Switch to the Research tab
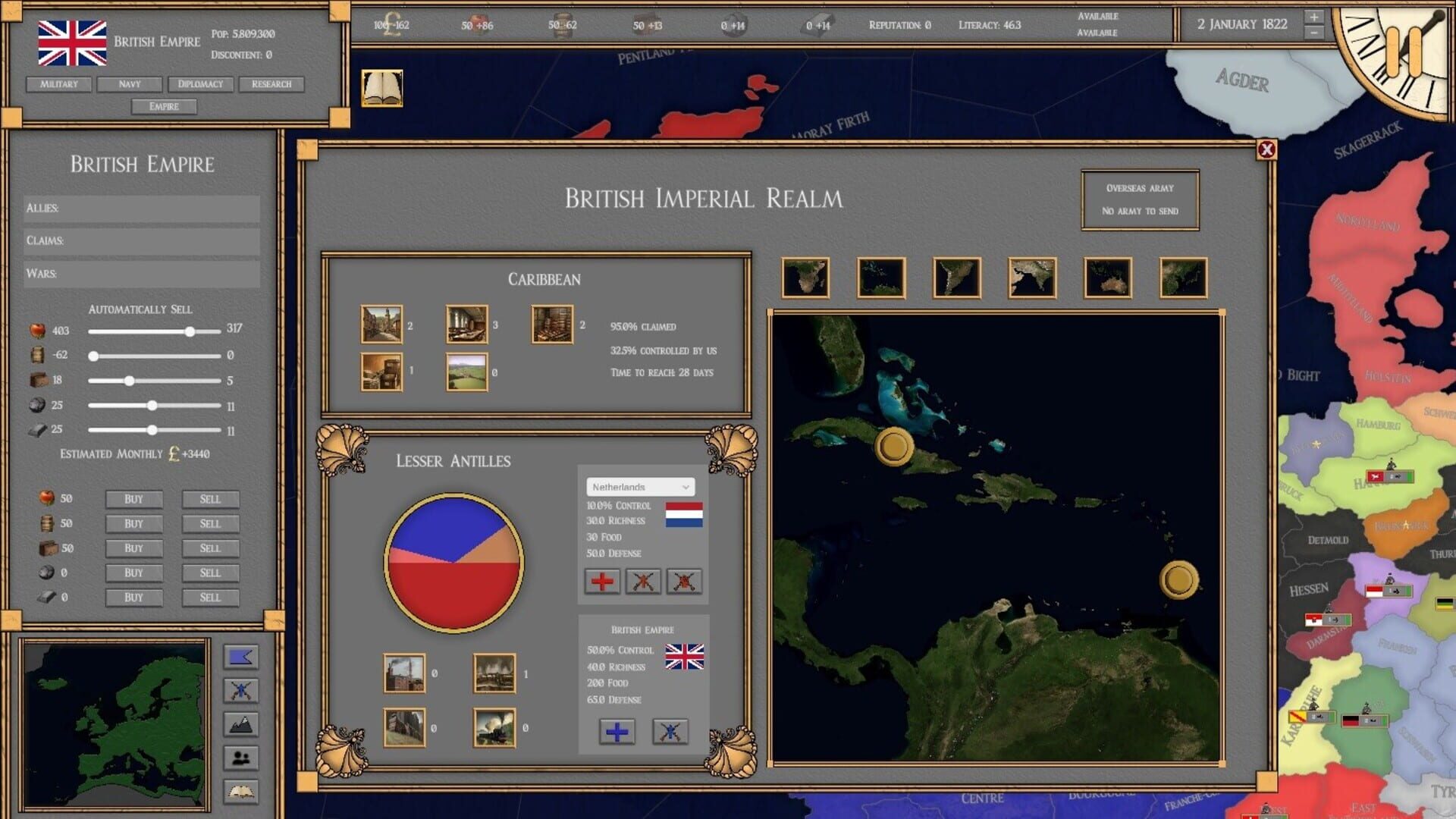 click(272, 84)
